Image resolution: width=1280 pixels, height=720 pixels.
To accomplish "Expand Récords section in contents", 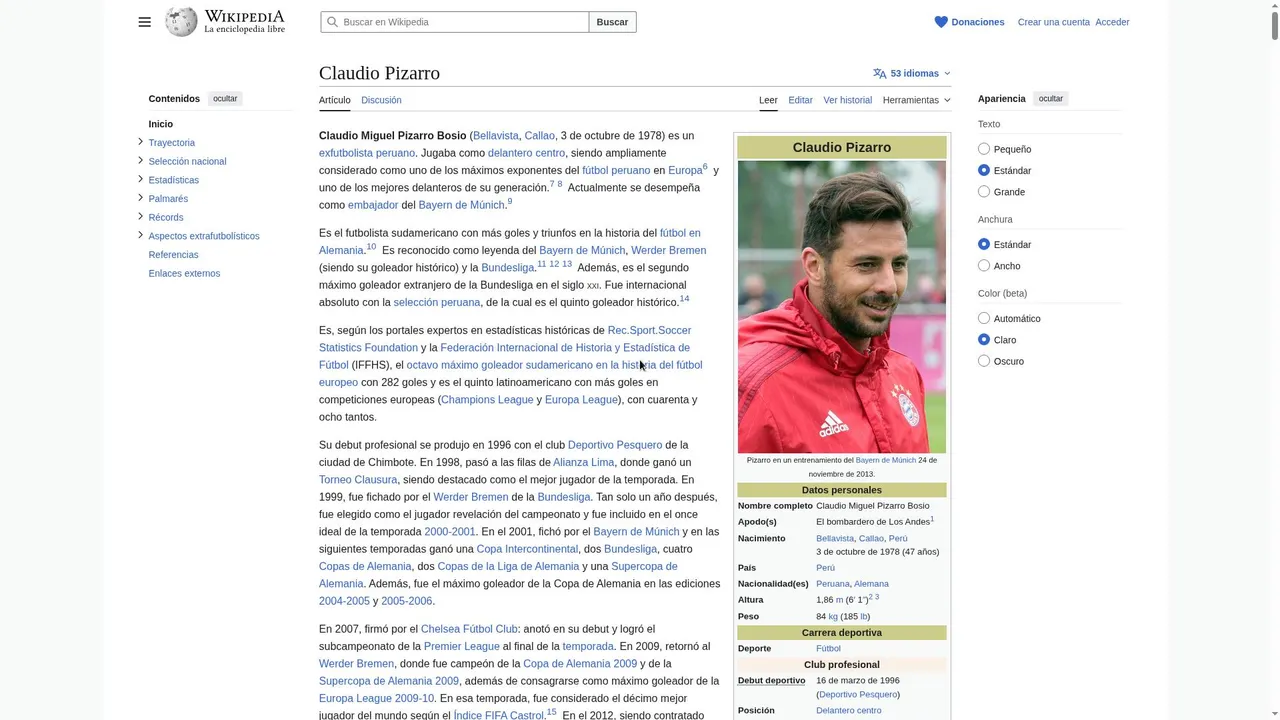I will (140, 216).
